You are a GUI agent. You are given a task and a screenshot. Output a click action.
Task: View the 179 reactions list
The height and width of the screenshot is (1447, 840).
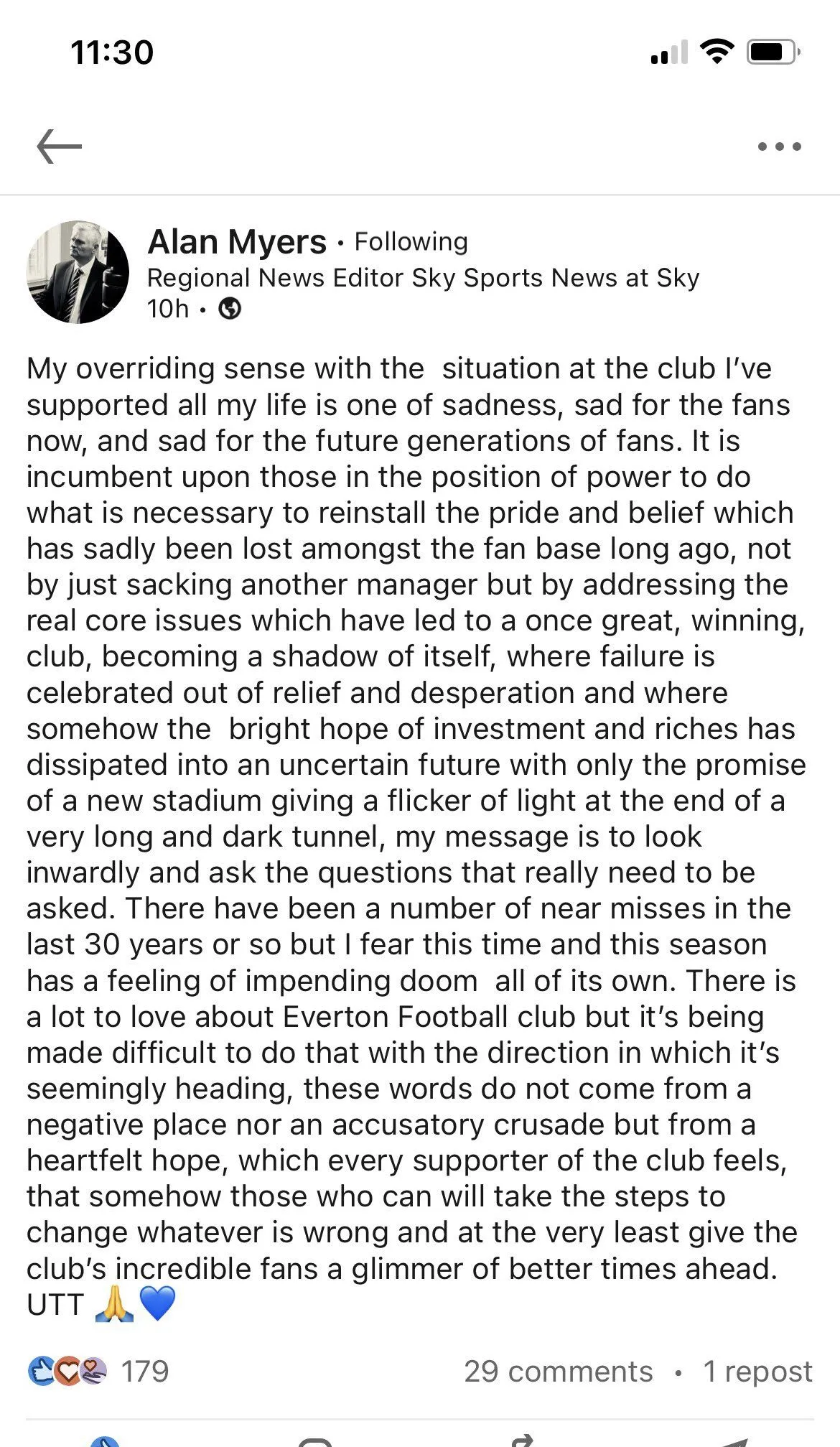click(144, 1372)
